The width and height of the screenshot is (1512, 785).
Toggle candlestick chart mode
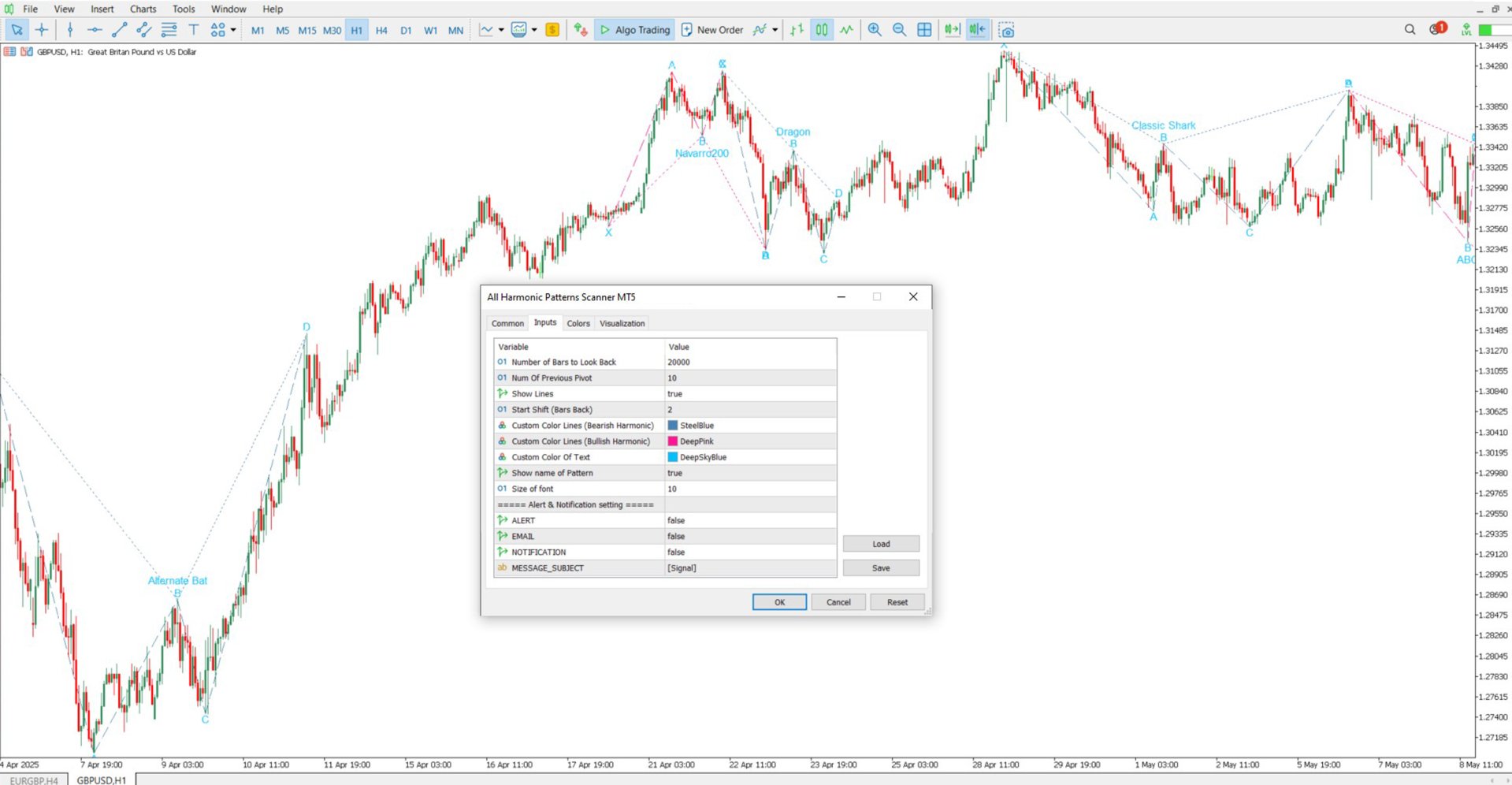click(x=822, y=30)
